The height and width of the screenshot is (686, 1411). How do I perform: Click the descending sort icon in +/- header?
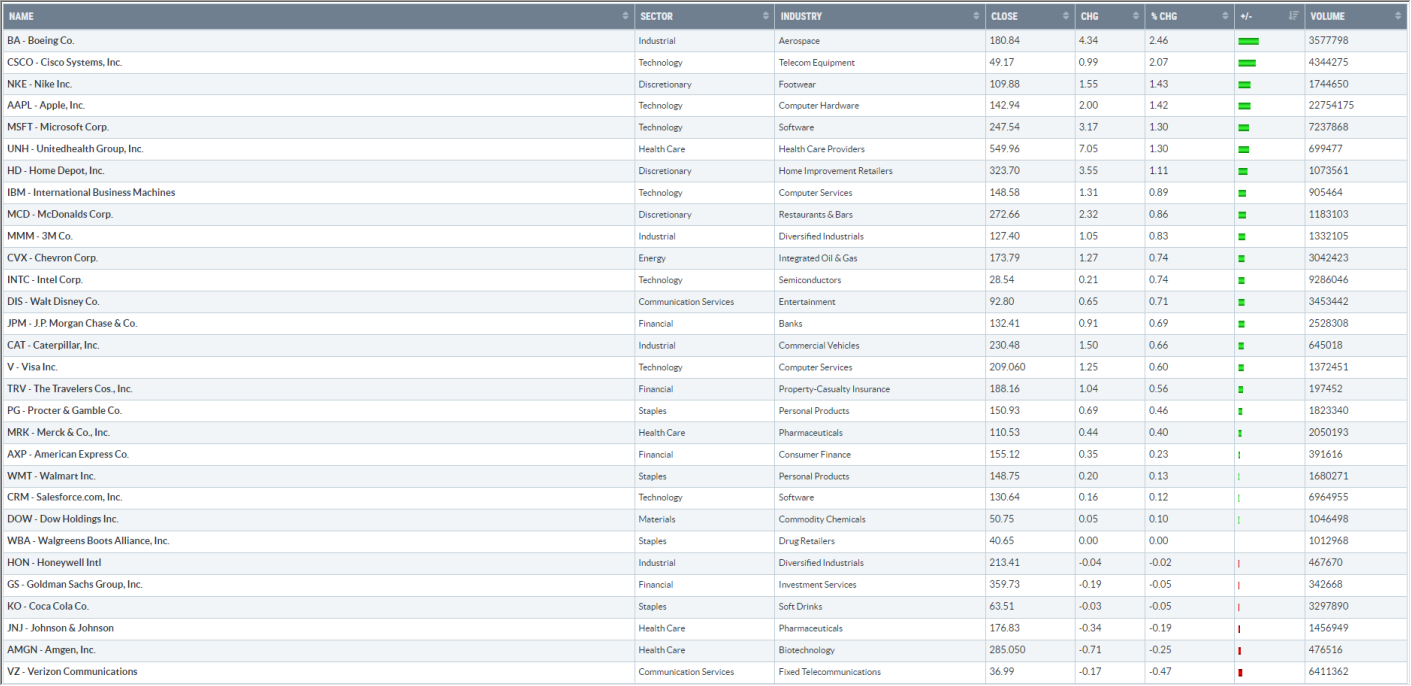point(1294,16)
